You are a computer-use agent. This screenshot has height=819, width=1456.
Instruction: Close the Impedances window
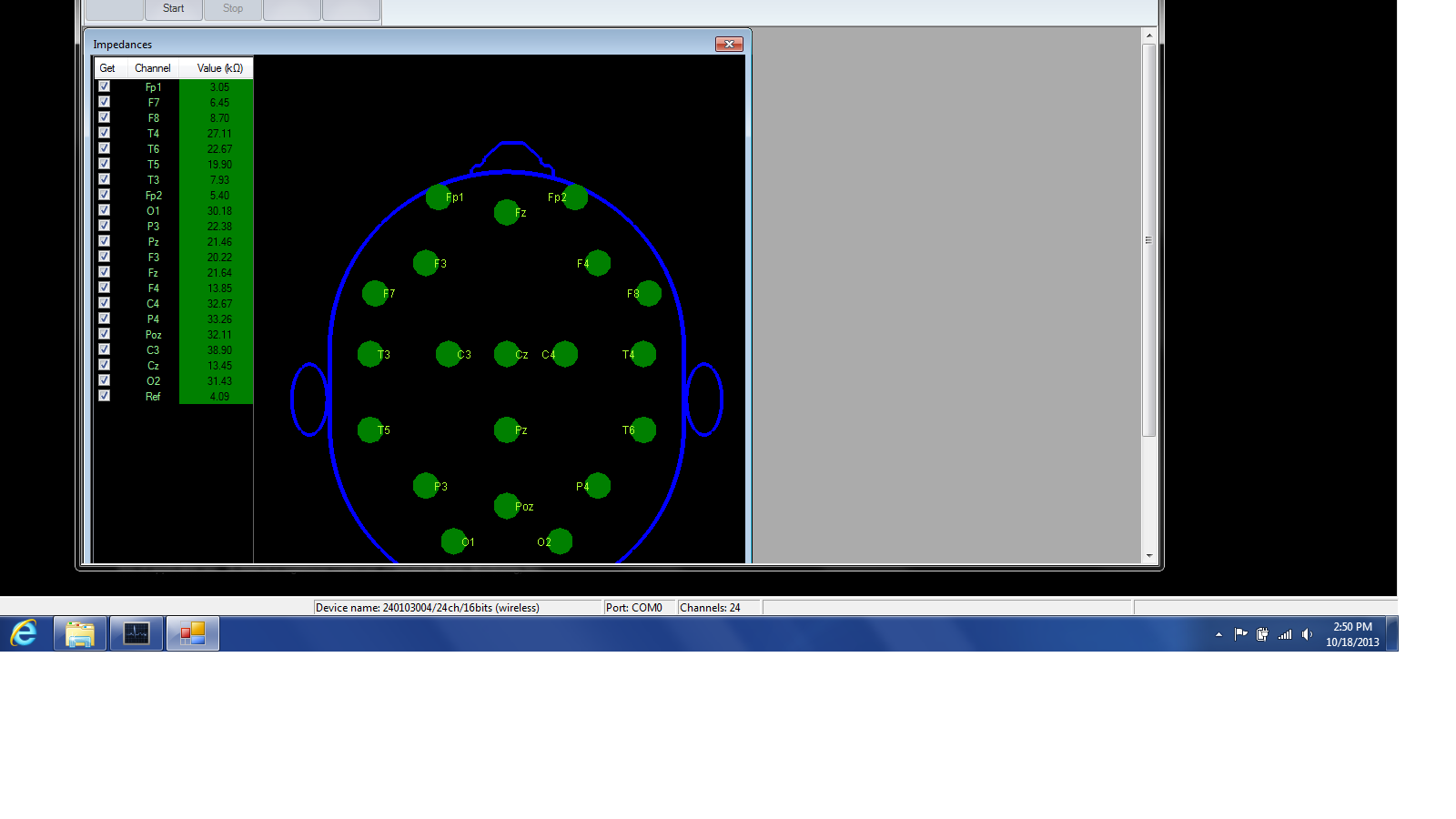(729, 45)
